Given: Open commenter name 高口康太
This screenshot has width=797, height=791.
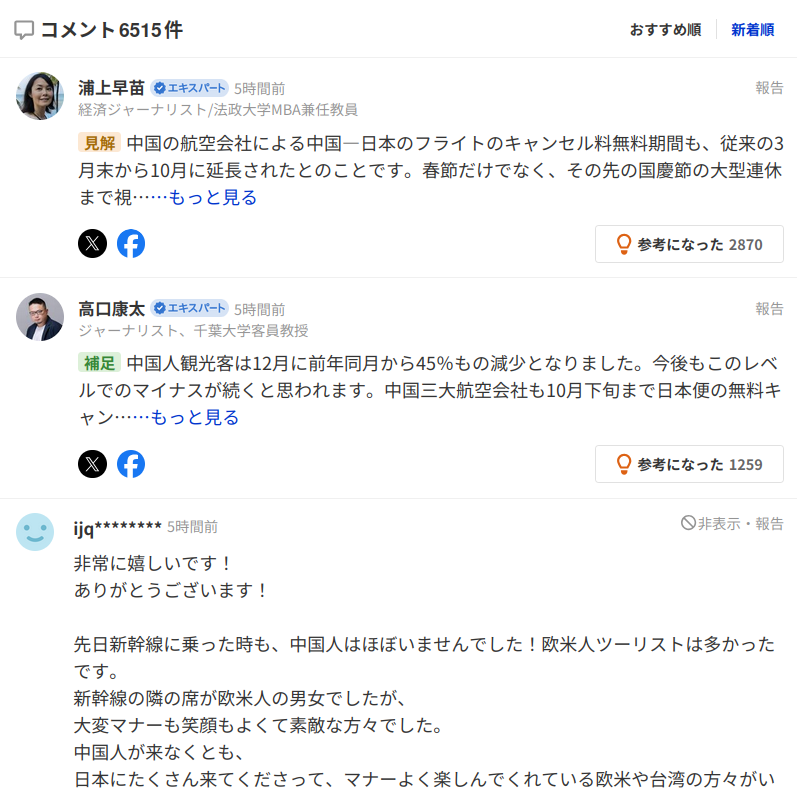Looking at the screenshot, I should [111, 308].
